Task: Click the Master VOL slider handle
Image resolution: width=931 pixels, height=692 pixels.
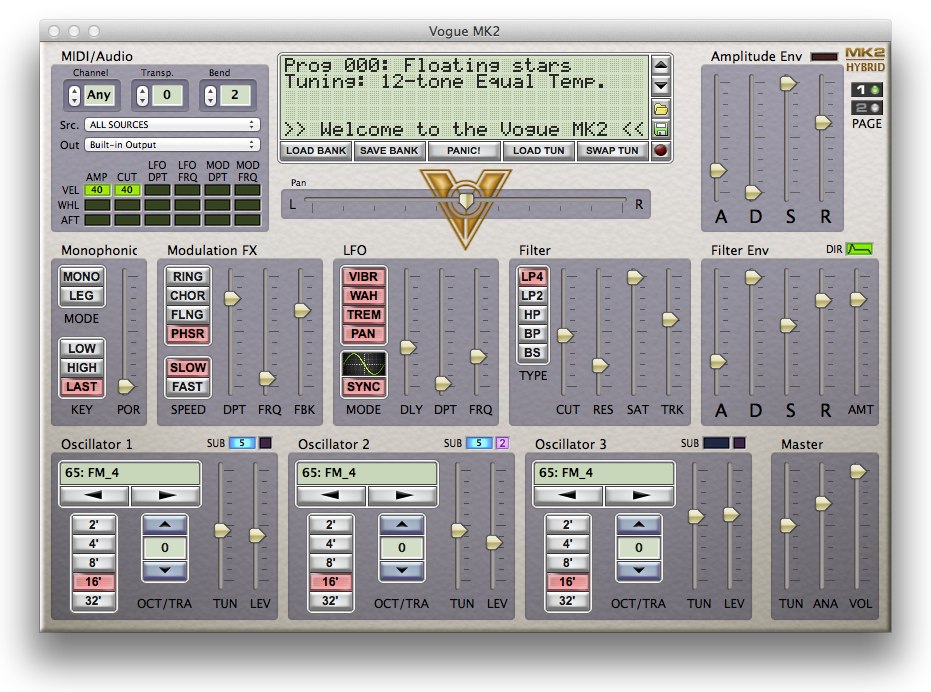Action: (x=858, y=472)
